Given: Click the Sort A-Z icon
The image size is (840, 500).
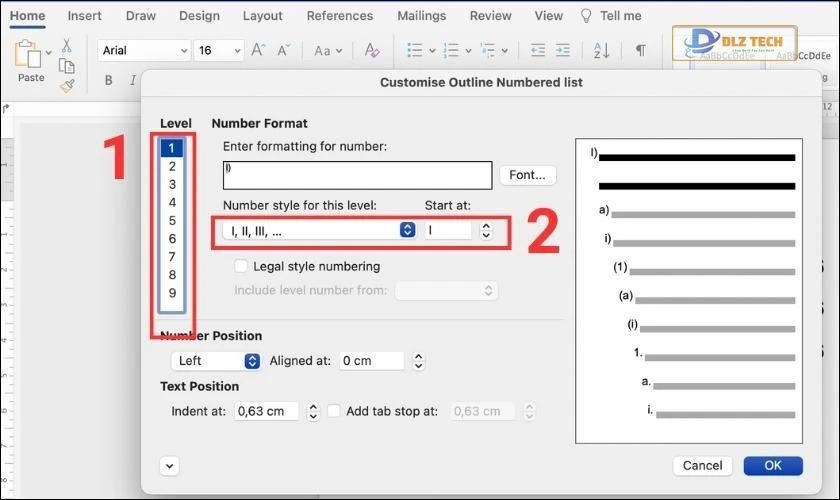Looking at the screenshot, I should pyautogui.click(x=601, y=51).
